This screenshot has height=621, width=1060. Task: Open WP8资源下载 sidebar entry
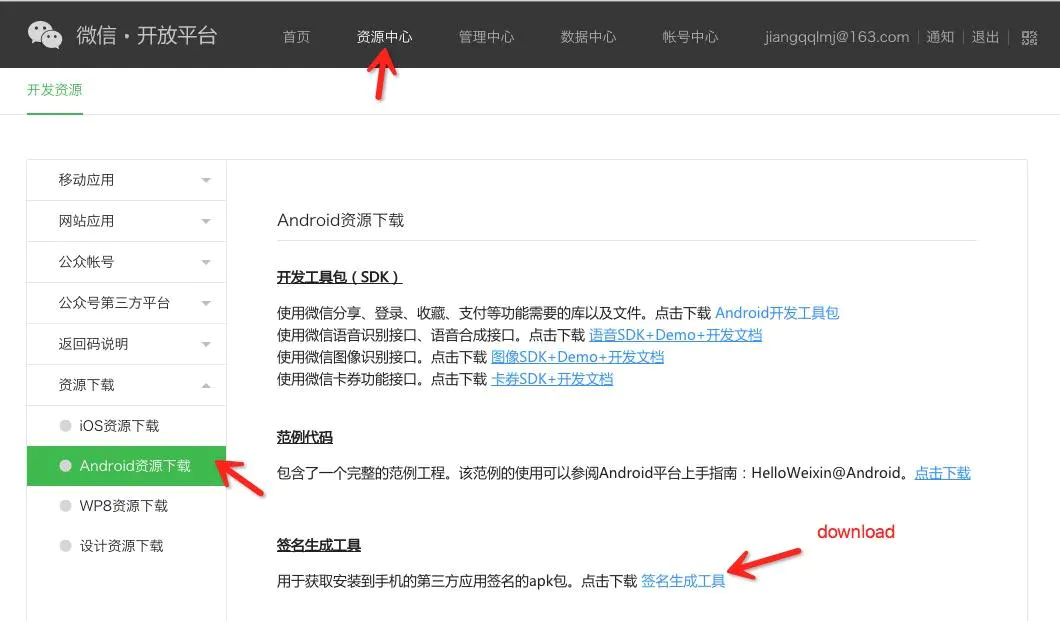tap(126, 505)
